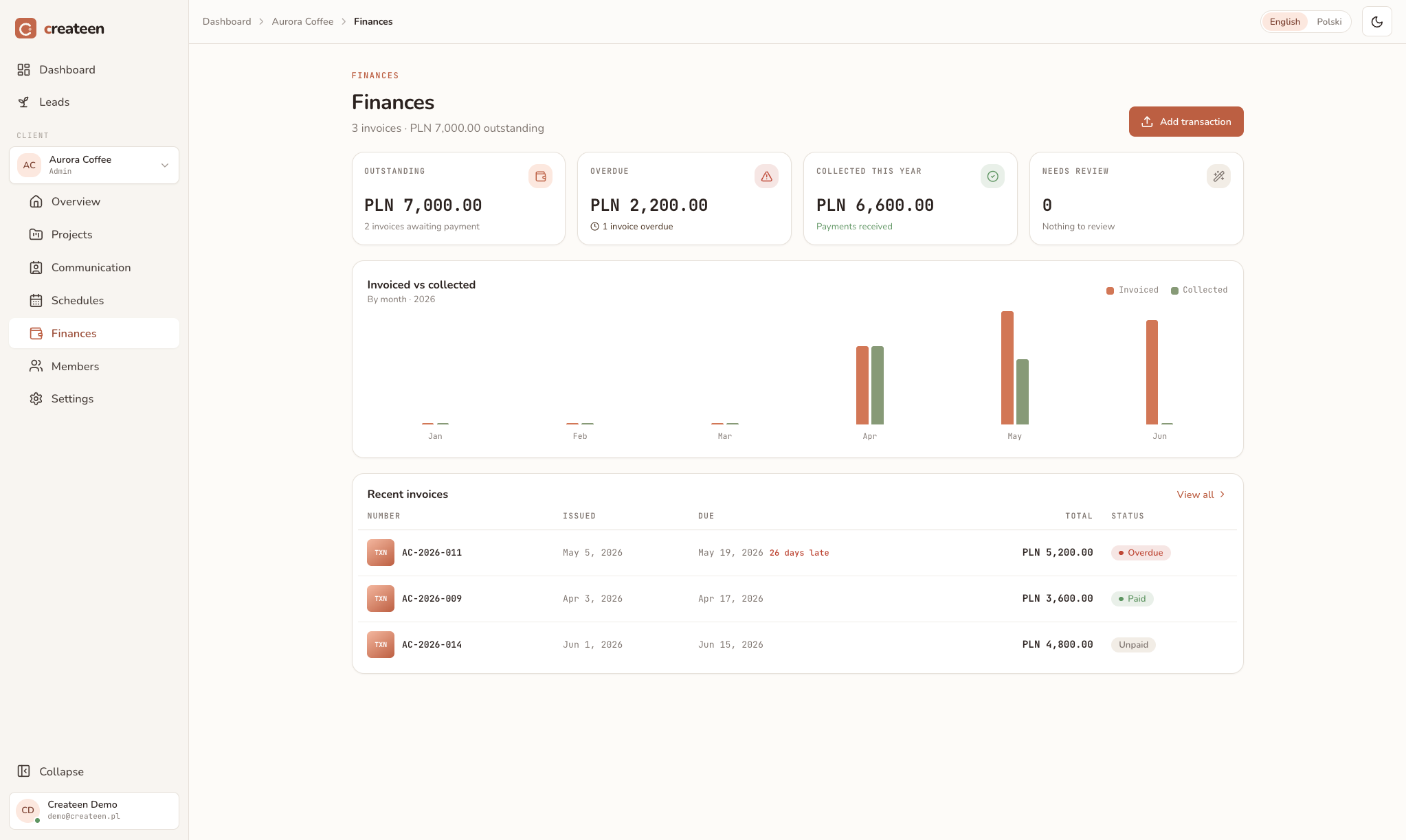
Task: Click the May invoiced bar
Action: tap(1007, 367)
